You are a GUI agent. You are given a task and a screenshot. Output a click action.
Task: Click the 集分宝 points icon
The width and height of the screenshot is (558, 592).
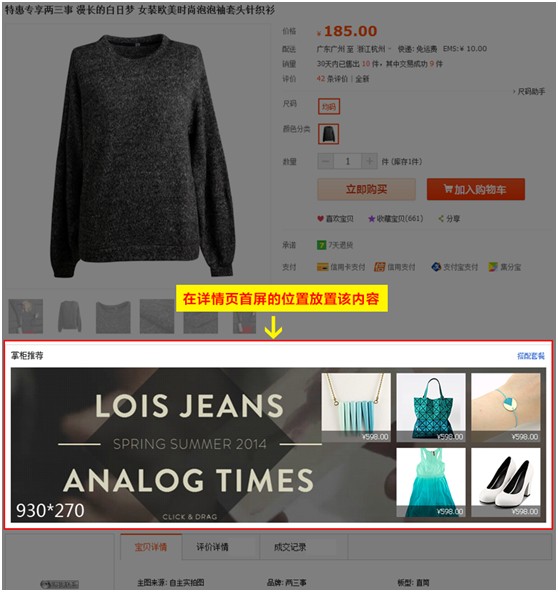click(493, 267)
